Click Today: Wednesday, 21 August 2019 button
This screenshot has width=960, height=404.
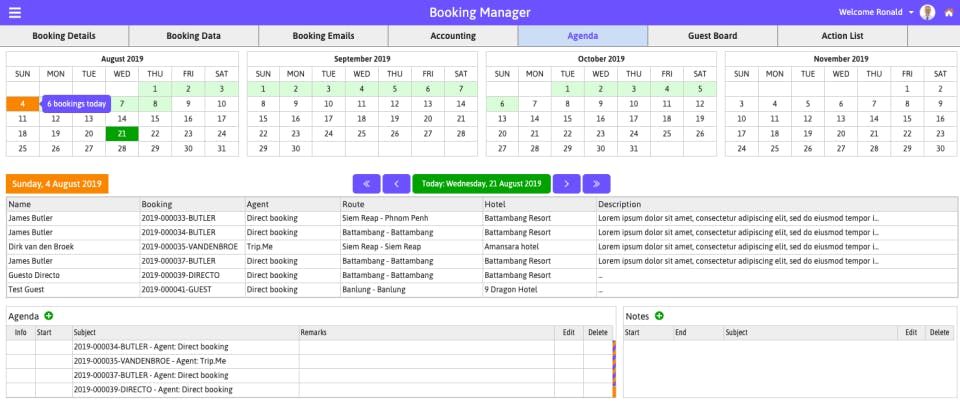[x=481, y=184]
